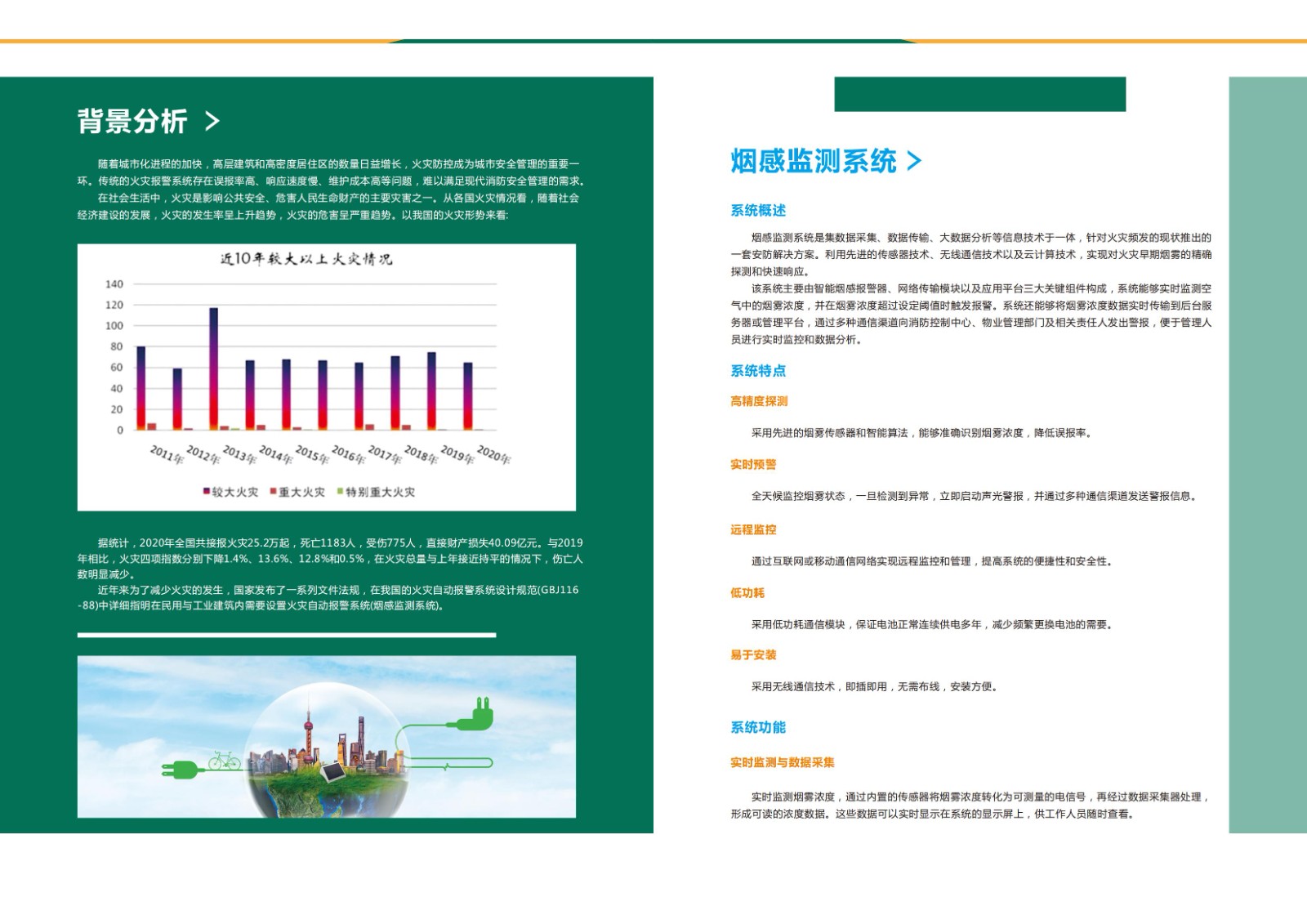Click the white divider line above the photo
1307x924 pixels.
click(287, 635)
